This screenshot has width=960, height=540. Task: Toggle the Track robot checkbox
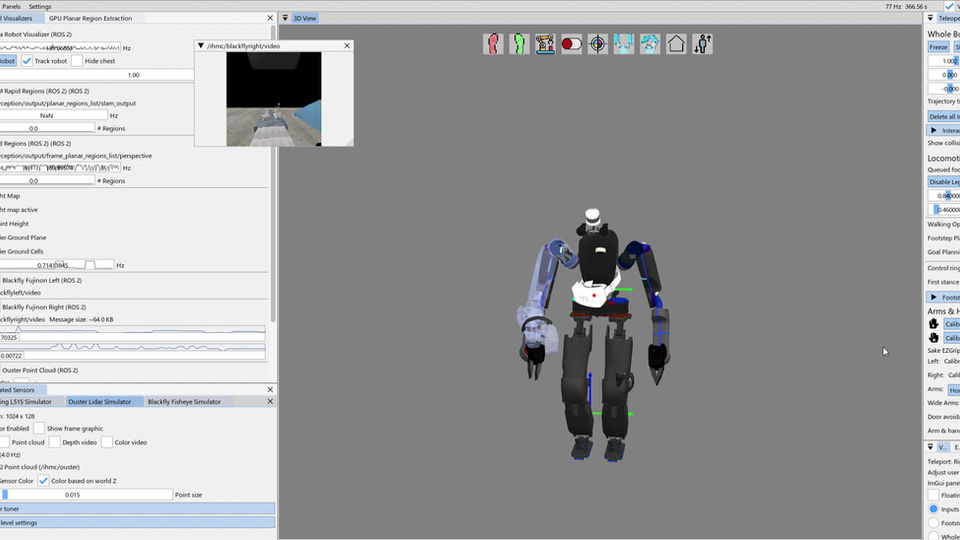coord(26,61)
